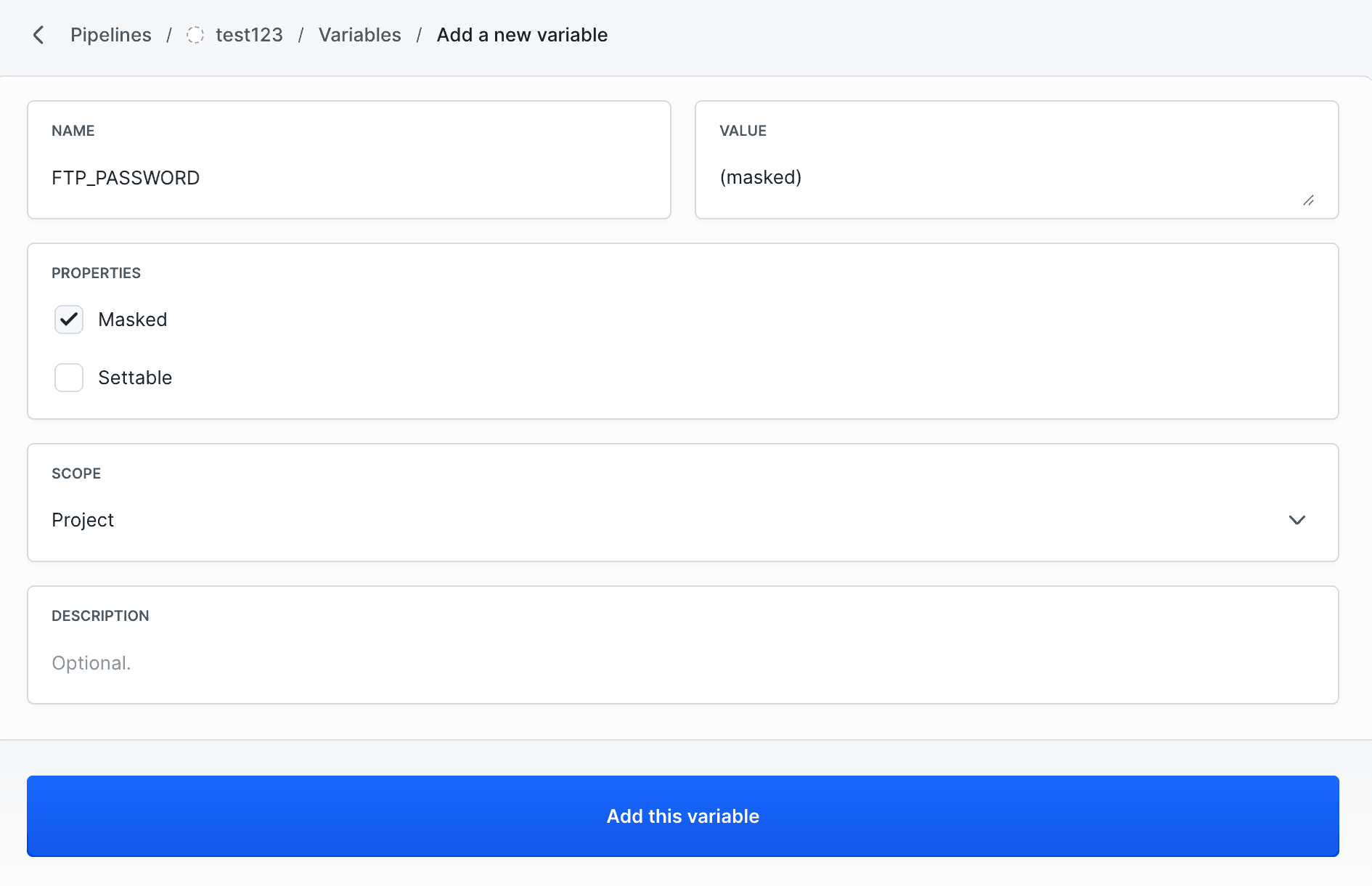Screen dimensions: 1372x886
Task: Click the Add a new variable breadcrumb entry
Action: pyautogui.click(x=522, y=34)
